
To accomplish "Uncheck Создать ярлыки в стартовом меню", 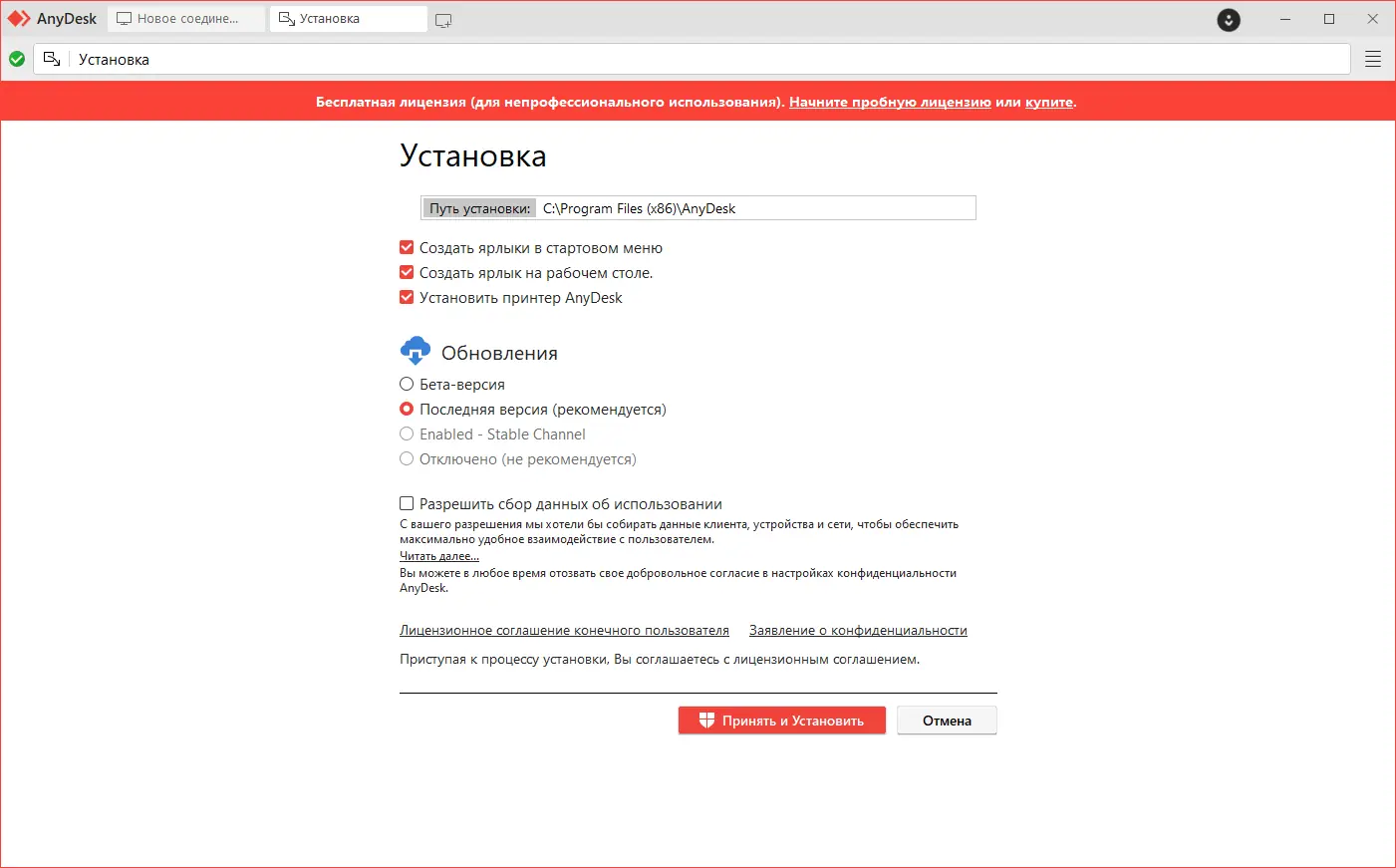I will click(407, 247).
